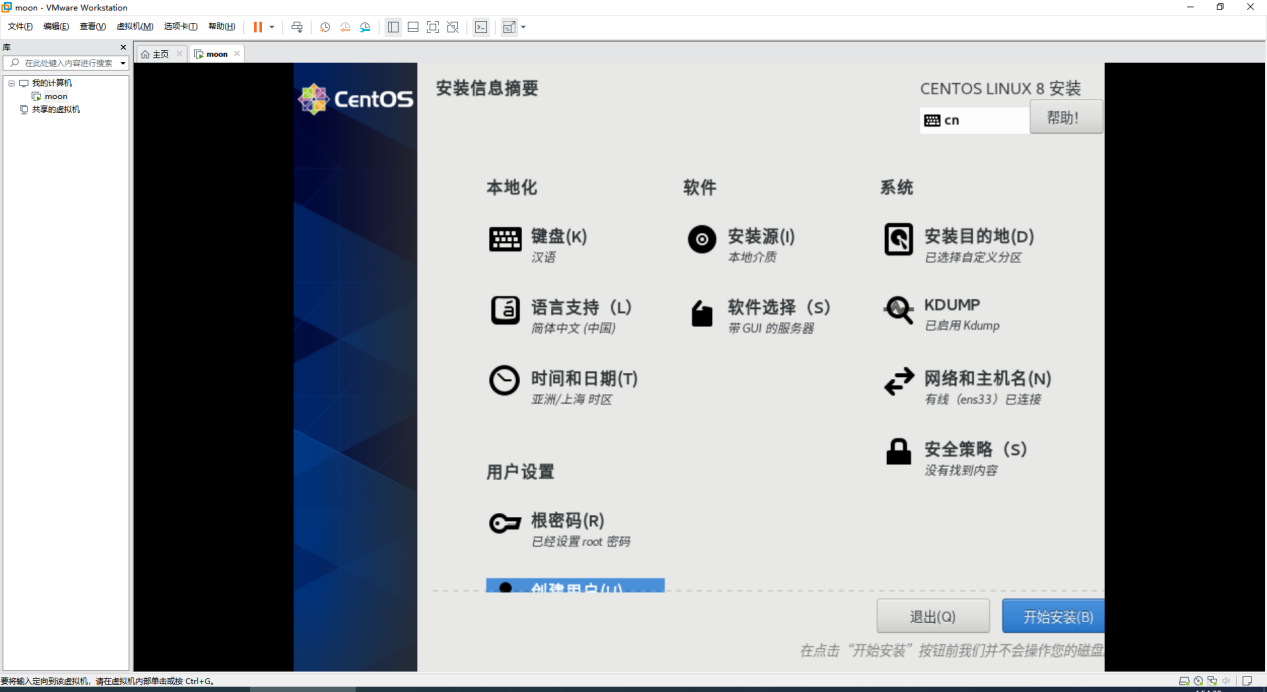The width and height of the screenshot is (1267, 692).
Task: Open the 编辑(E) menu
Action: 56,27
